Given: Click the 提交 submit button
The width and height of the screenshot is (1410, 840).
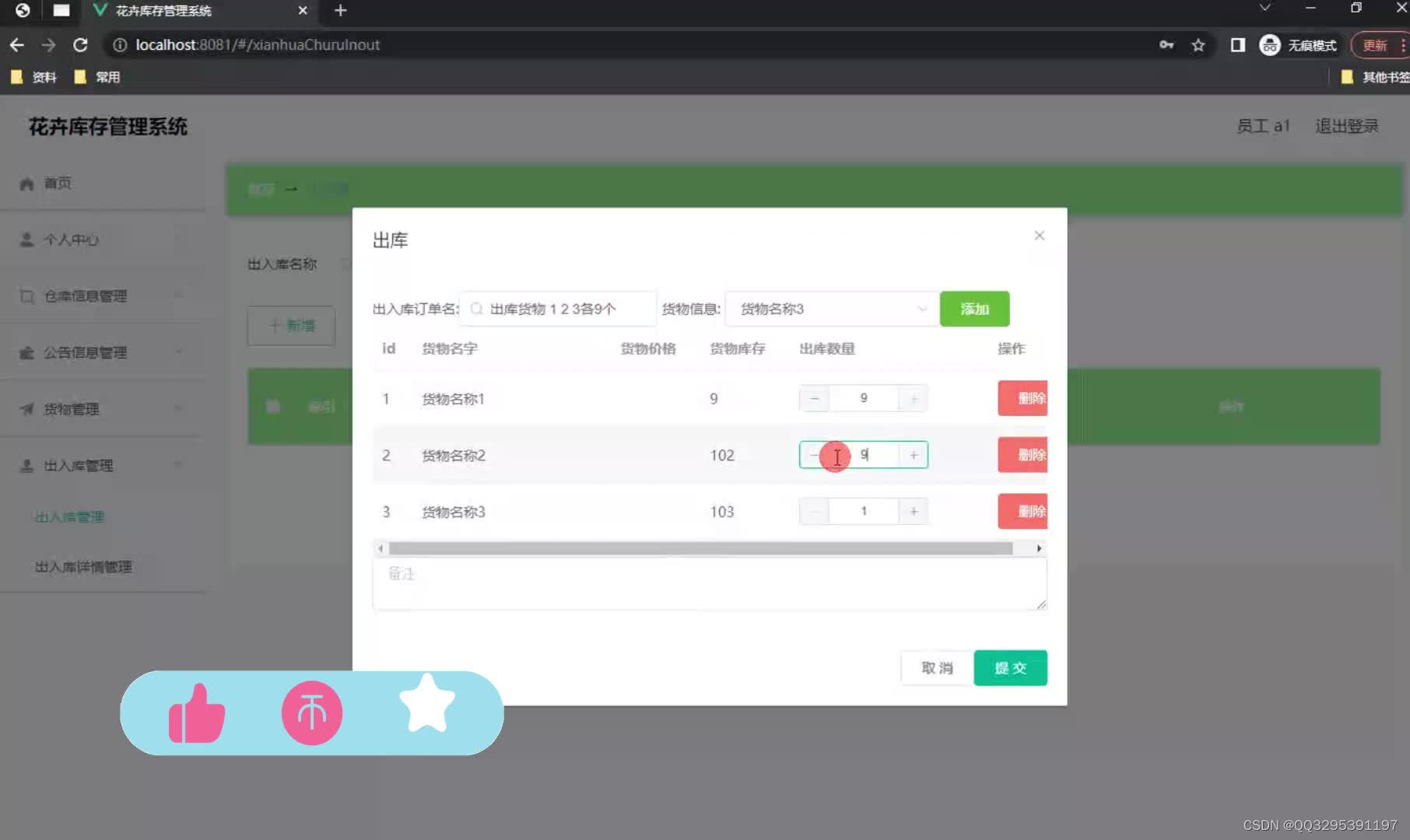Looking at the screenshot, I should pyautogui.click(x=1010, y=667).
